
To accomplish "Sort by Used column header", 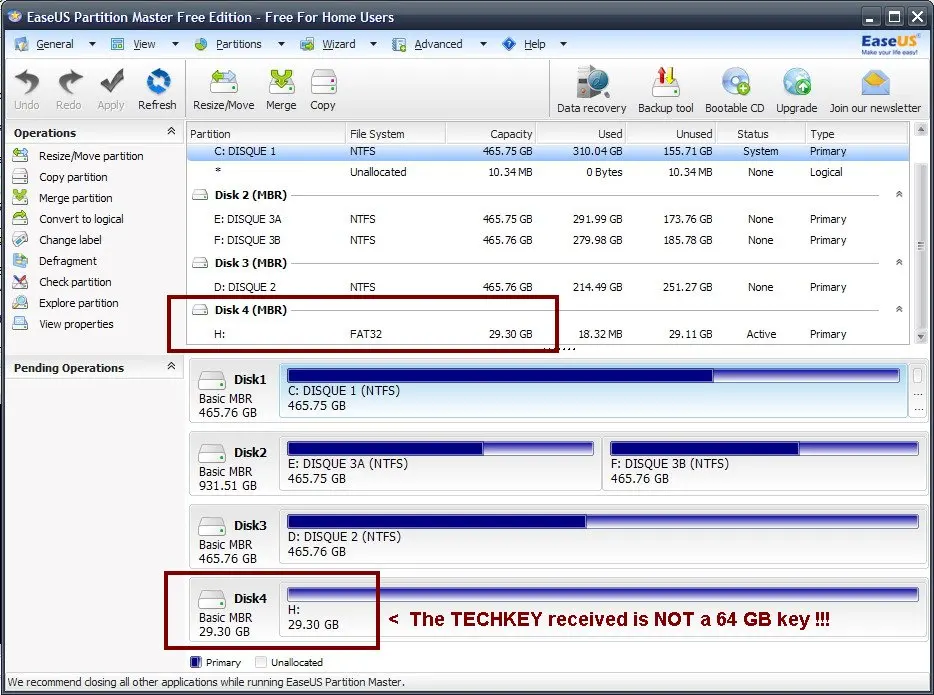I will point(581,134).
